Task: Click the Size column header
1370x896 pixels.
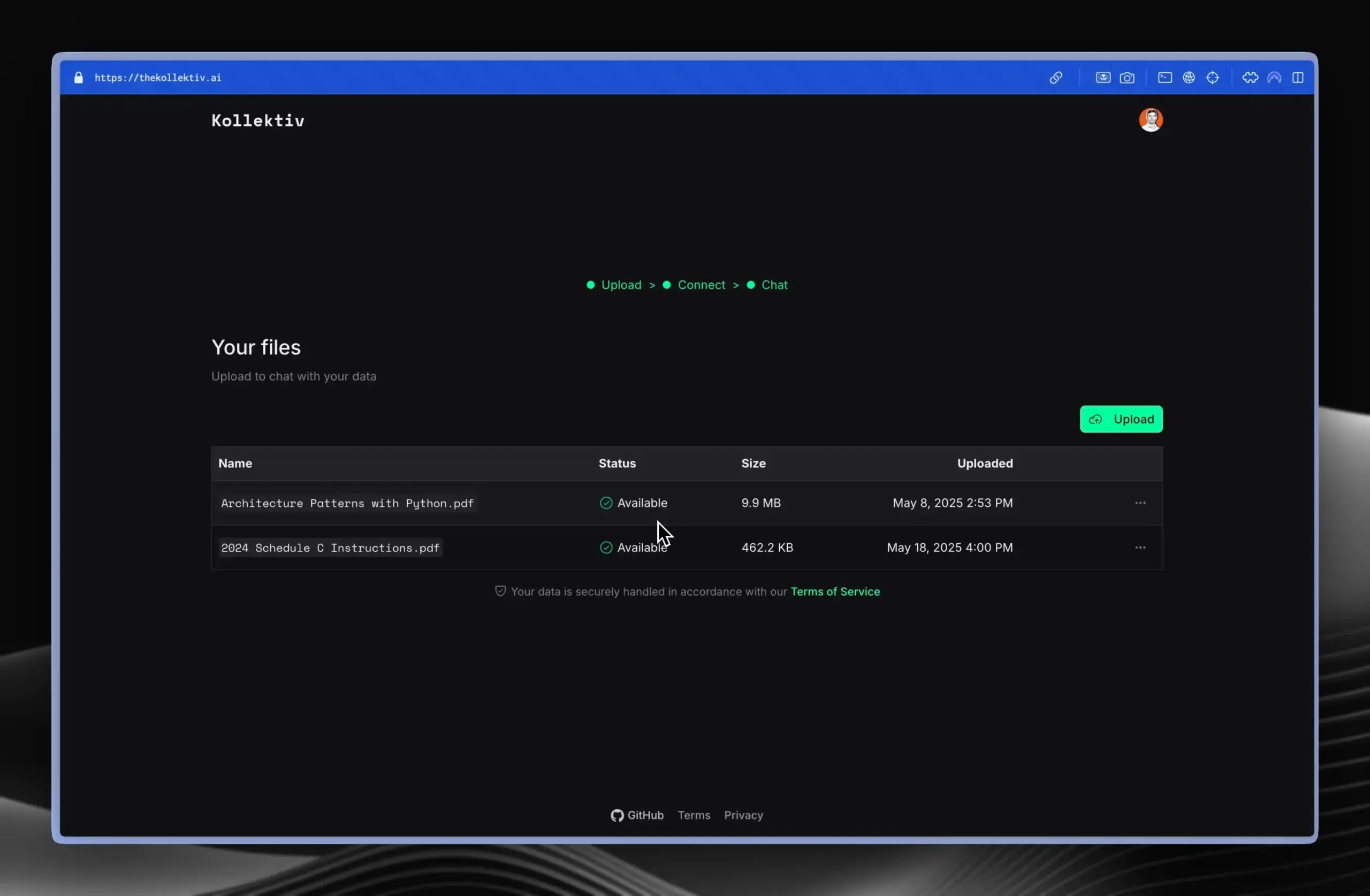Action: 753,464
